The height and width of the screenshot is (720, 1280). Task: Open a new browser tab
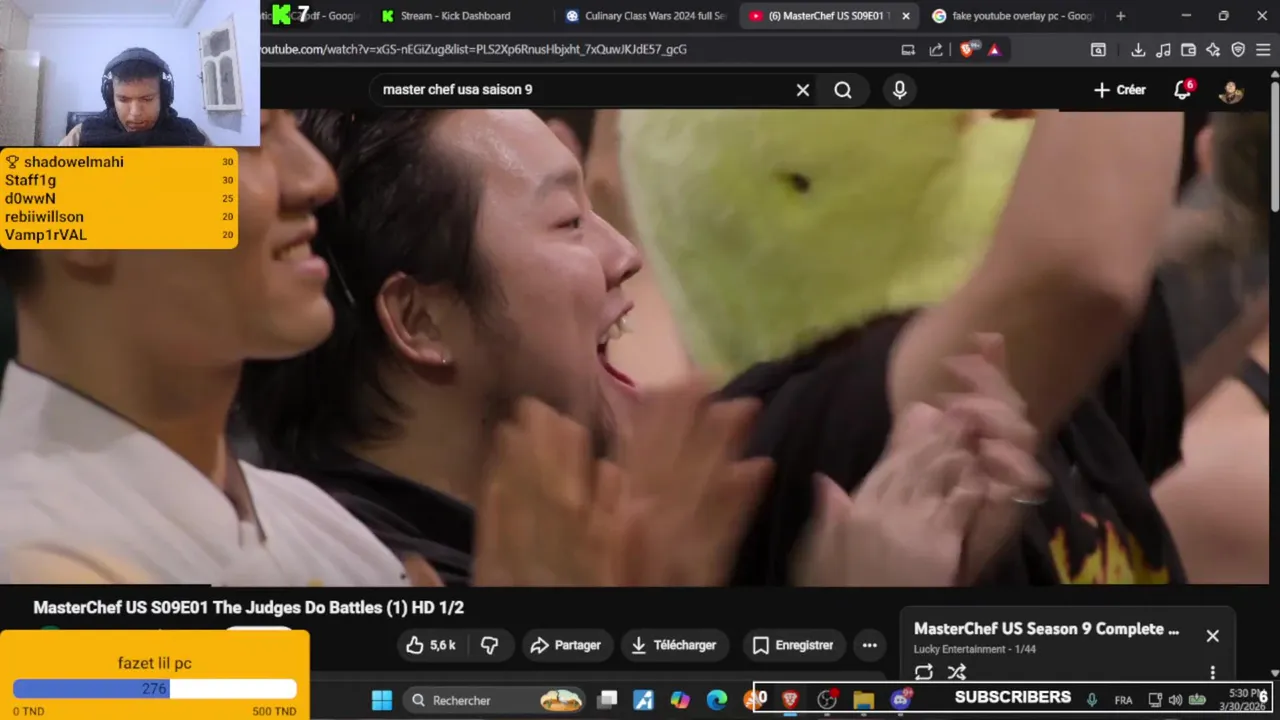coord(1120,16)
